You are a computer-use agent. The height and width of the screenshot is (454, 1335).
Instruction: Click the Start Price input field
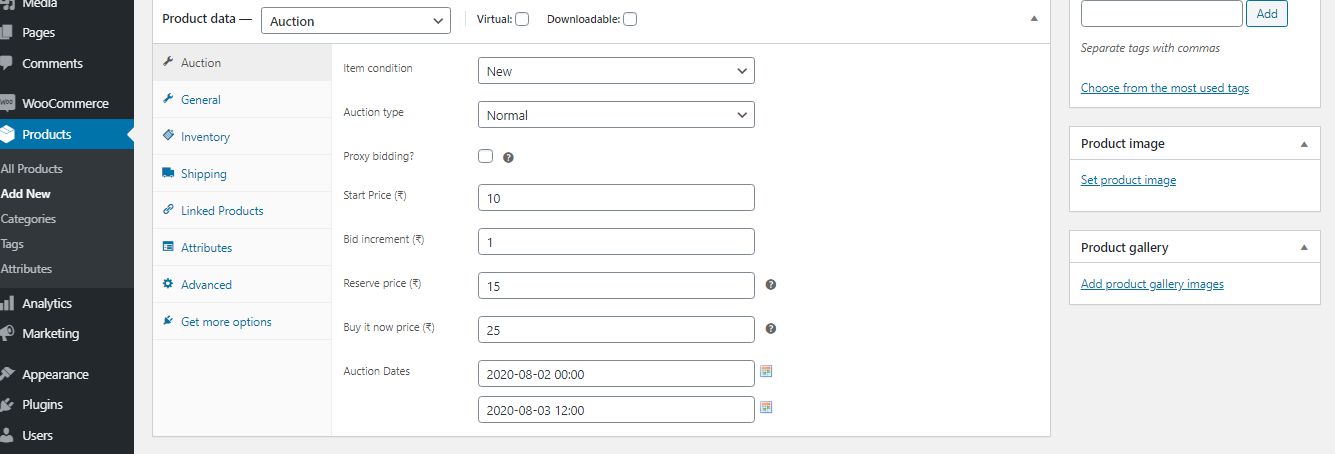616,198
